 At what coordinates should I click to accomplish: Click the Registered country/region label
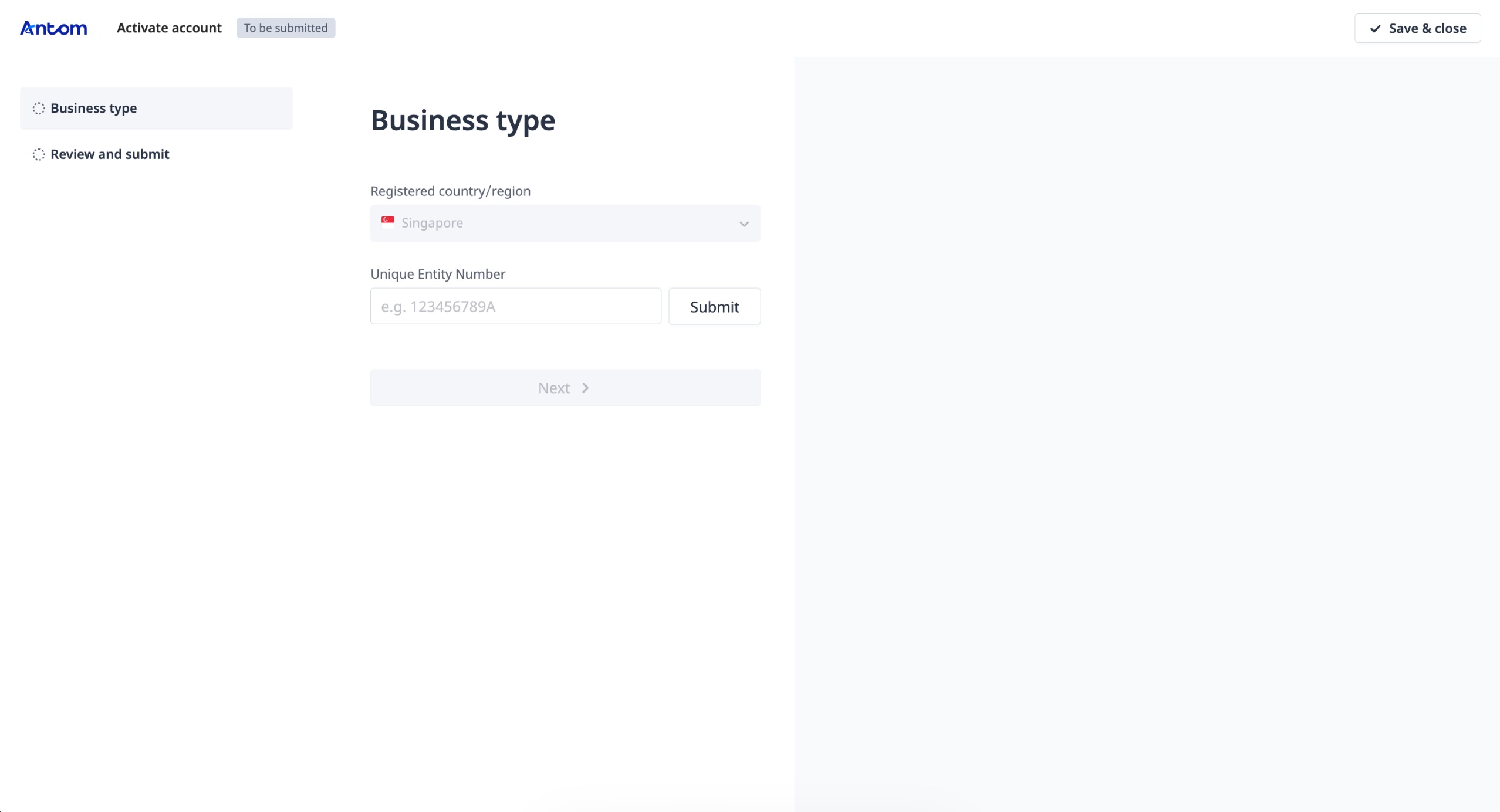pyautogui.click(x=450, y=191)
